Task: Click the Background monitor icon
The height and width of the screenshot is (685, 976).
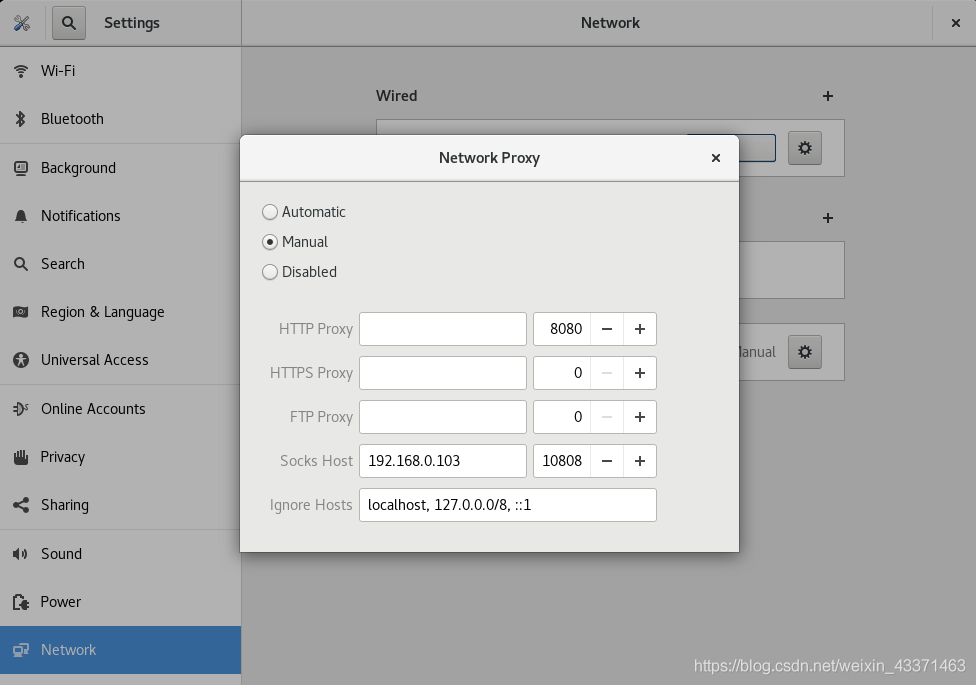Action: 21,168
